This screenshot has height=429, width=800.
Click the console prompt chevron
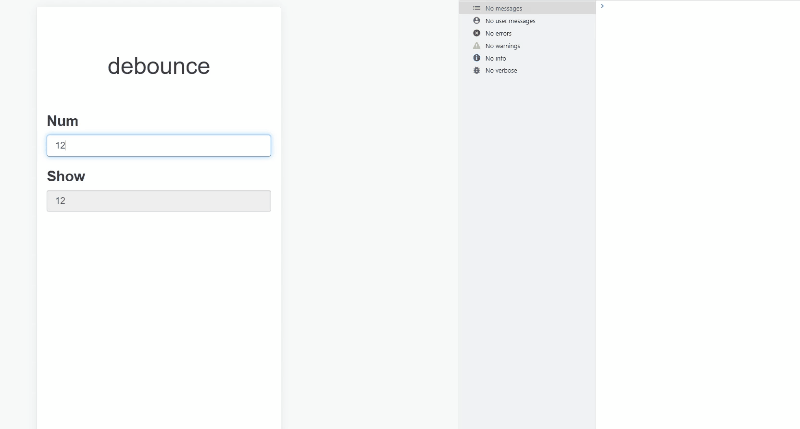[602, 6]
